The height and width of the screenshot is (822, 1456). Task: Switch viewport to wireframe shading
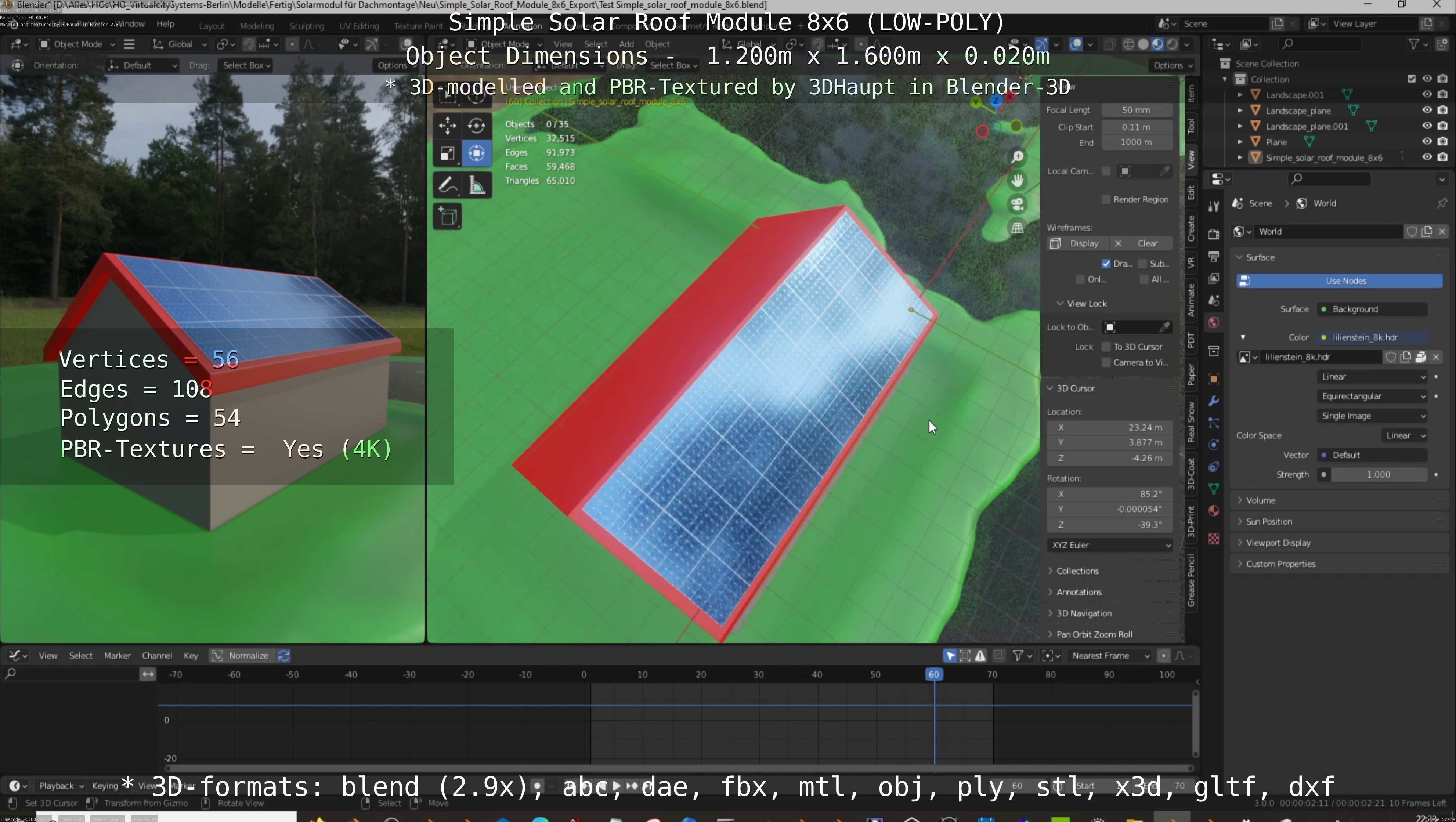(1128, 44)
